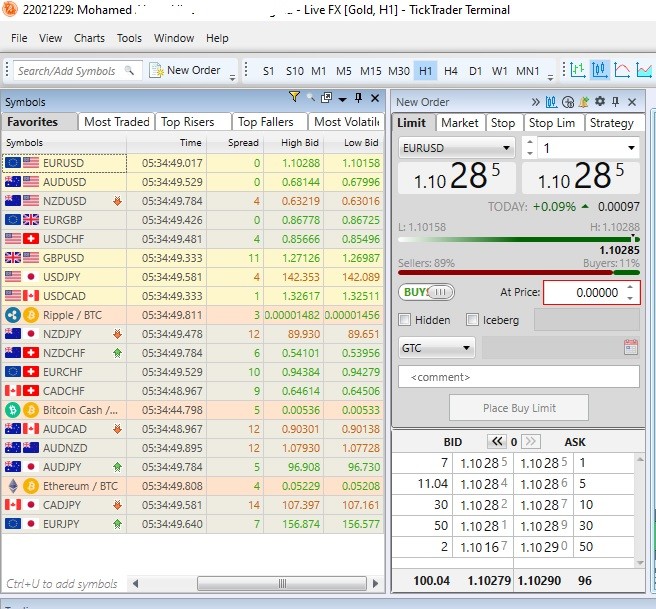Click next depth arrows next to ASK

tap(530, 441)
